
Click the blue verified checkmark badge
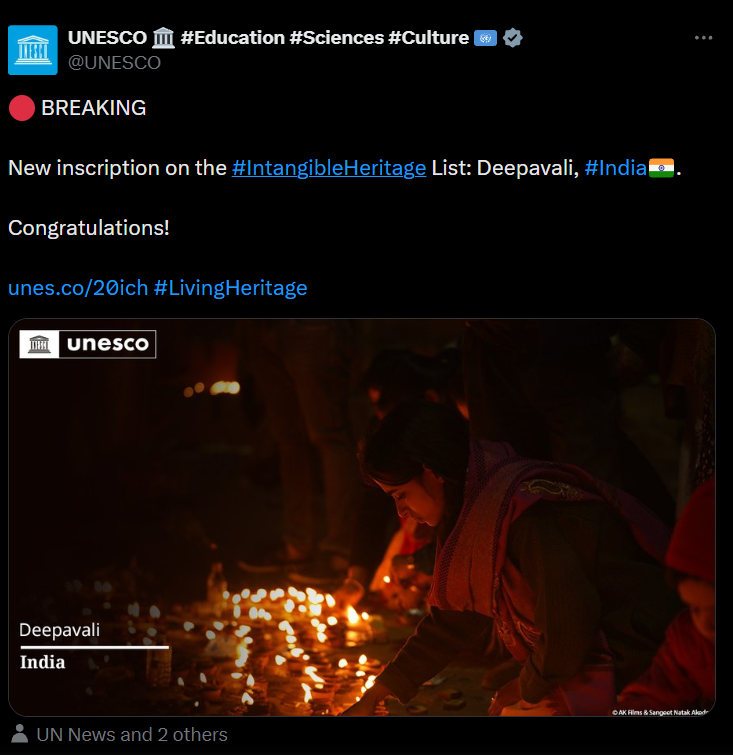[x=513, y=38]
